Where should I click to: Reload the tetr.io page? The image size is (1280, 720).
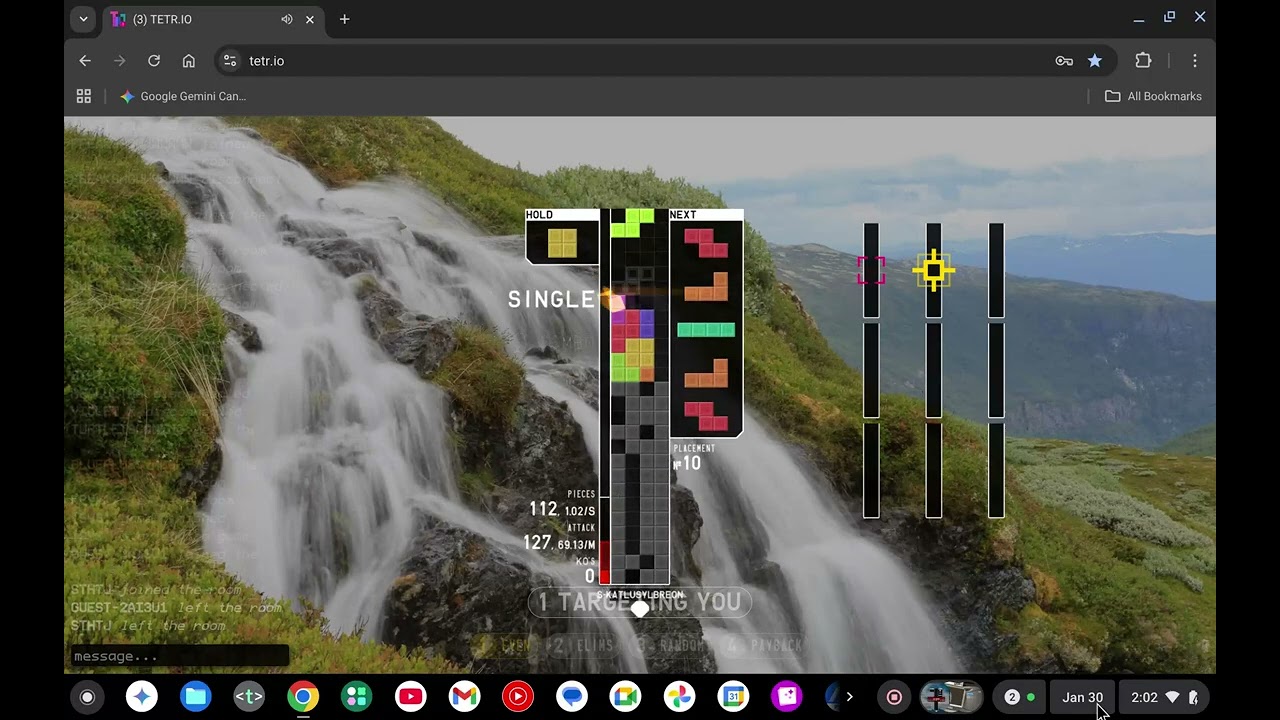pyautogui.click(x=154, y=61)
